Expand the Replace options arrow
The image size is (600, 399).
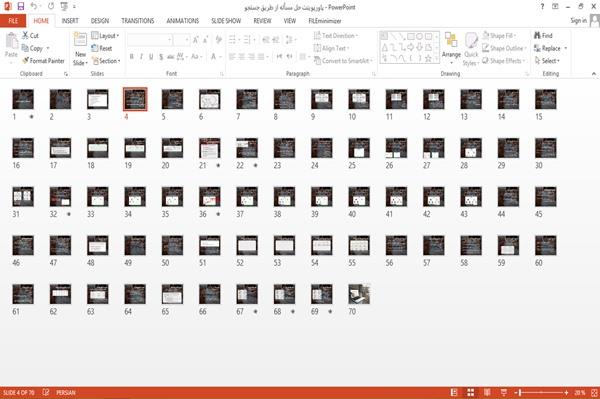[566, 48]
